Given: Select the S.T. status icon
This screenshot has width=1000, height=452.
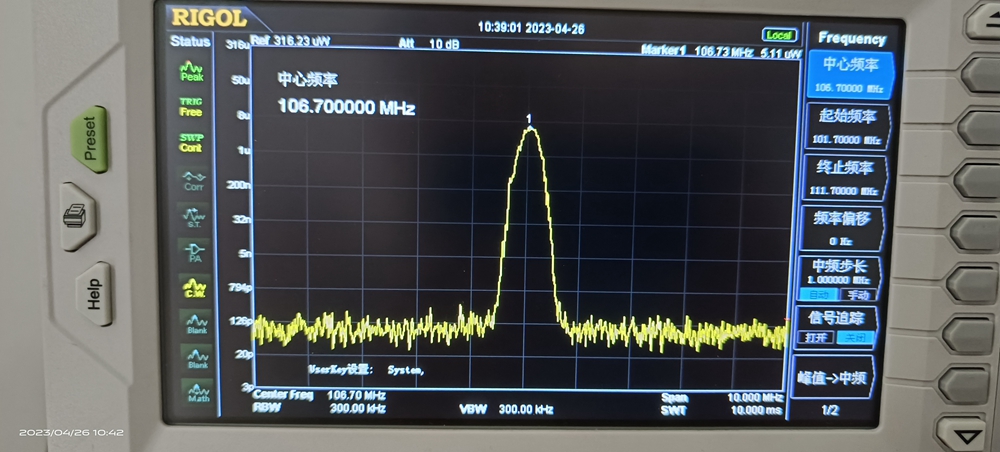Looking at the screenshot, I should pyautogui.click(x=194, y=216).
